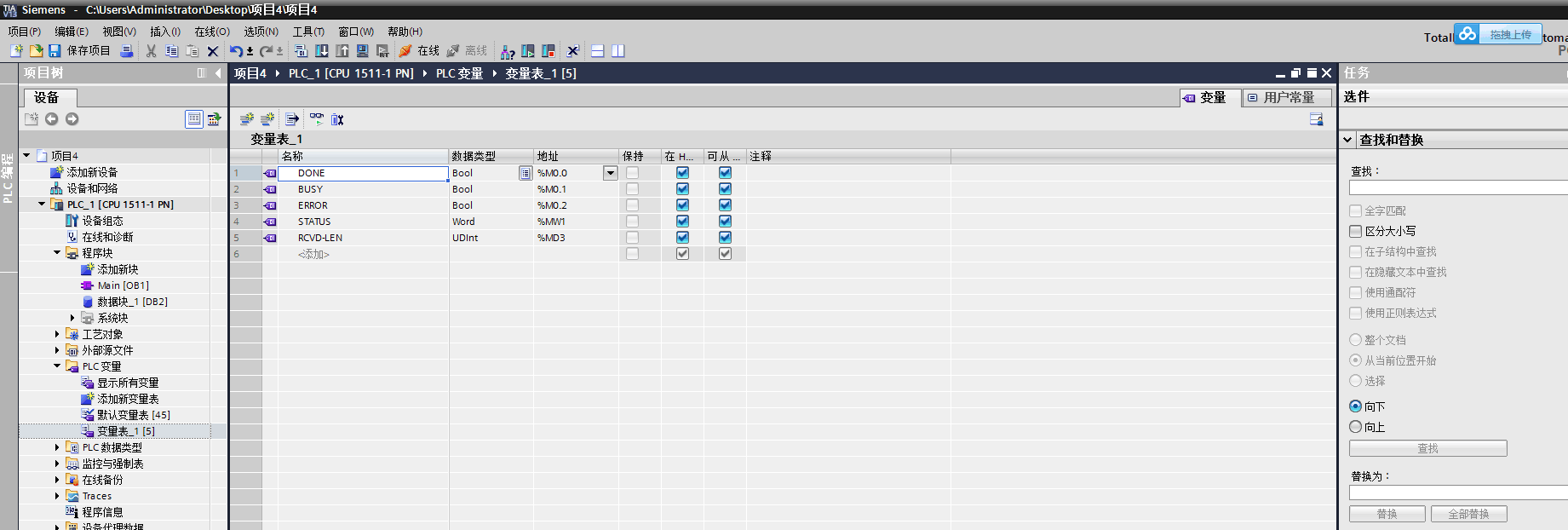
Task: Expand the 系统块 folder
Action: click(72, 318)
